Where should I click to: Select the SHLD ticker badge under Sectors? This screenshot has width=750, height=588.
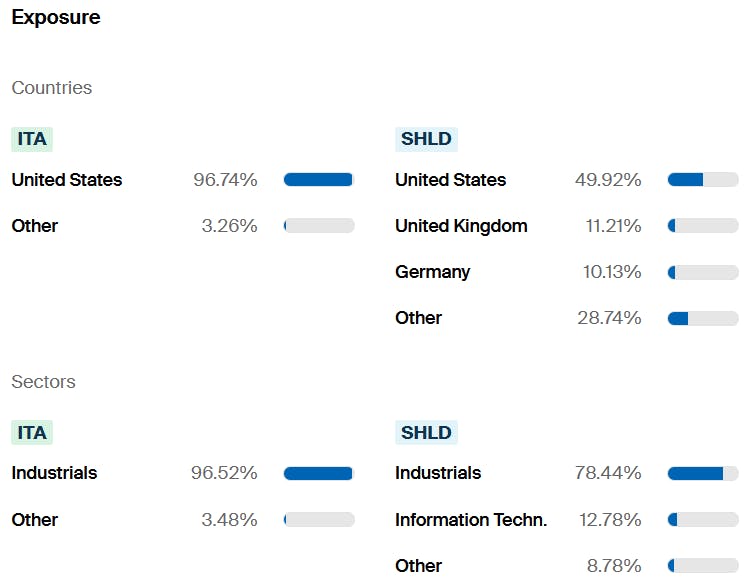(426, 432)
